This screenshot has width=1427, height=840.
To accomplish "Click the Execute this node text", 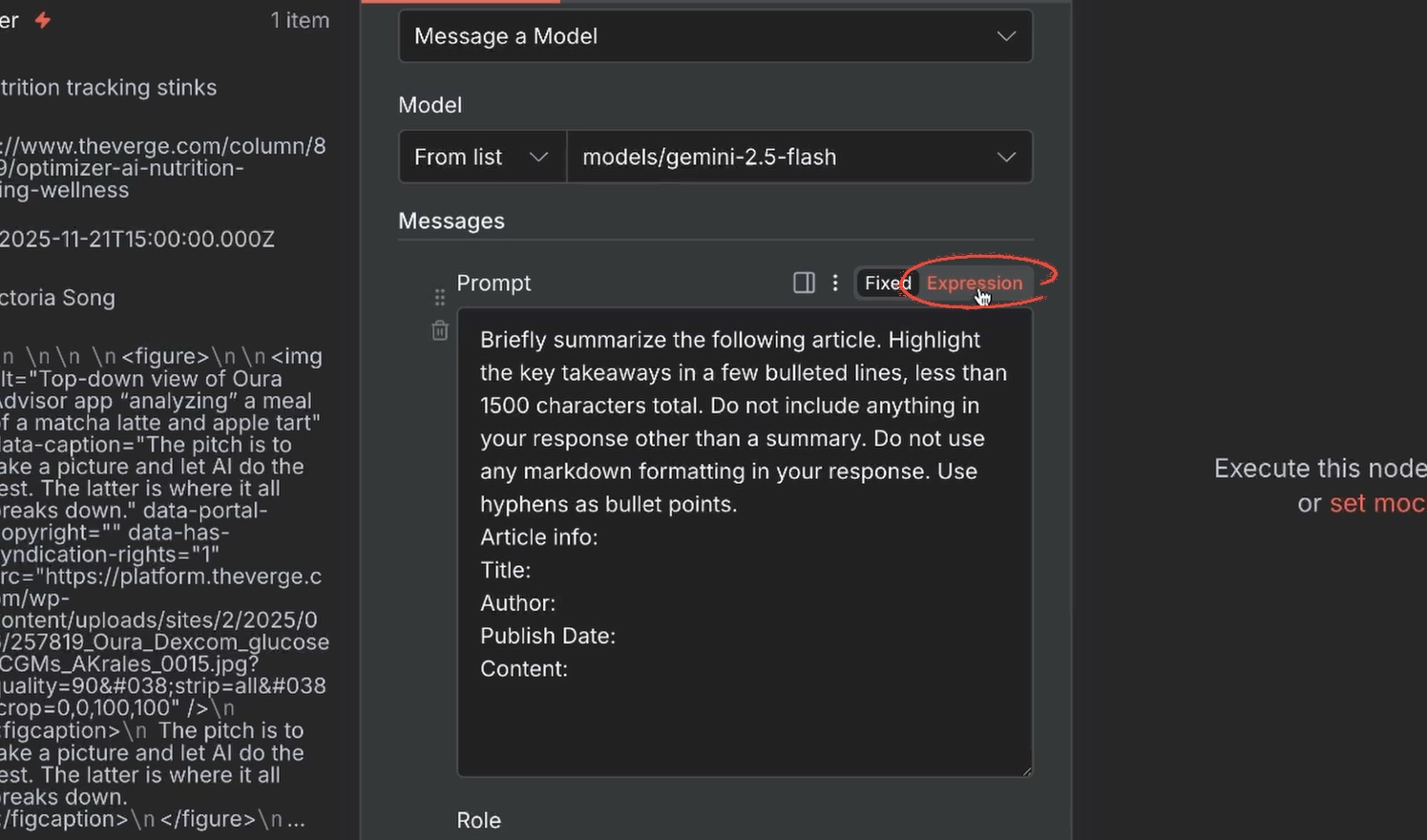I will point(1318,468).
